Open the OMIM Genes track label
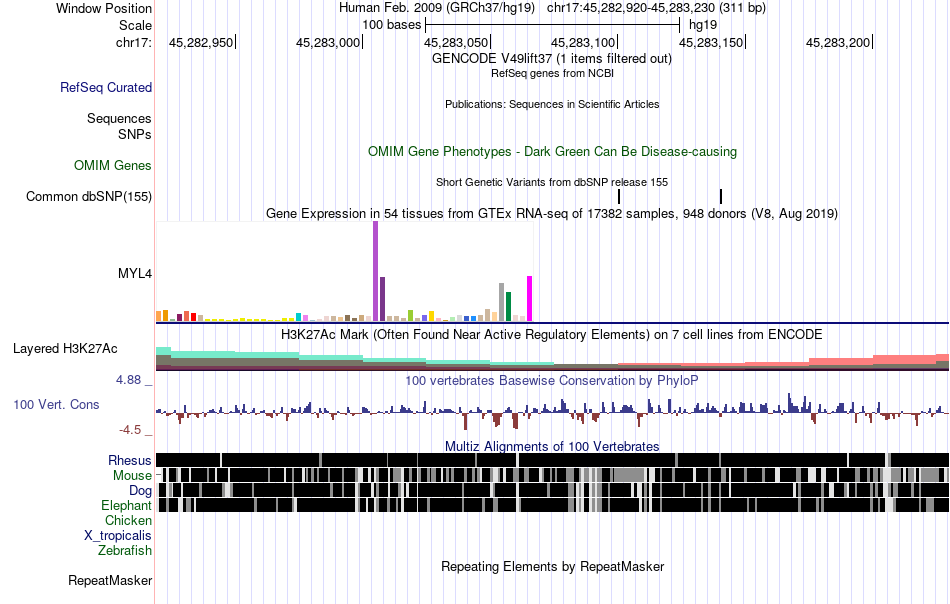This screenshot has height=604, width=950. click(x=113, y=165)
